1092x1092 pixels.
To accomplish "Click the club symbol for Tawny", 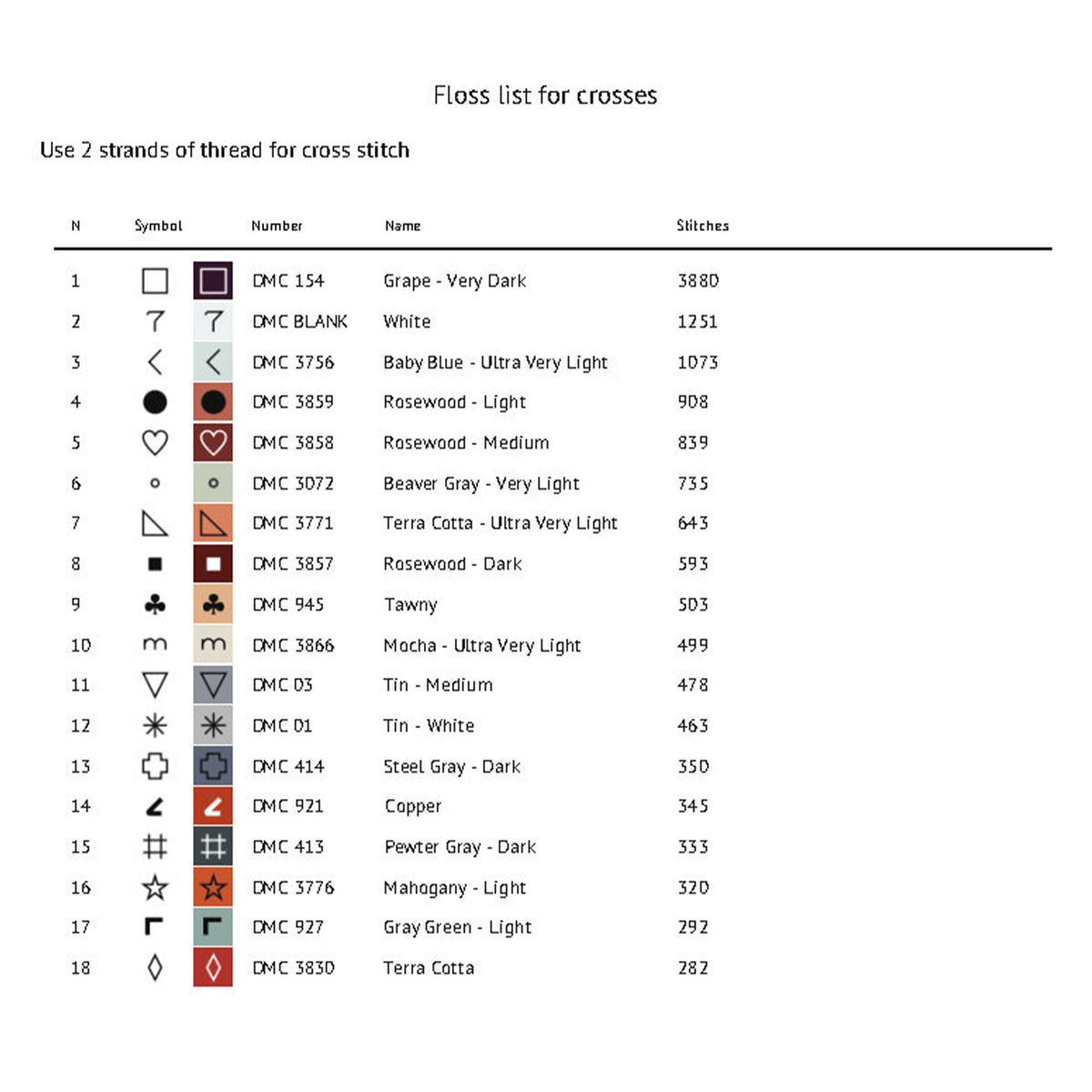I will click(155, 604).
